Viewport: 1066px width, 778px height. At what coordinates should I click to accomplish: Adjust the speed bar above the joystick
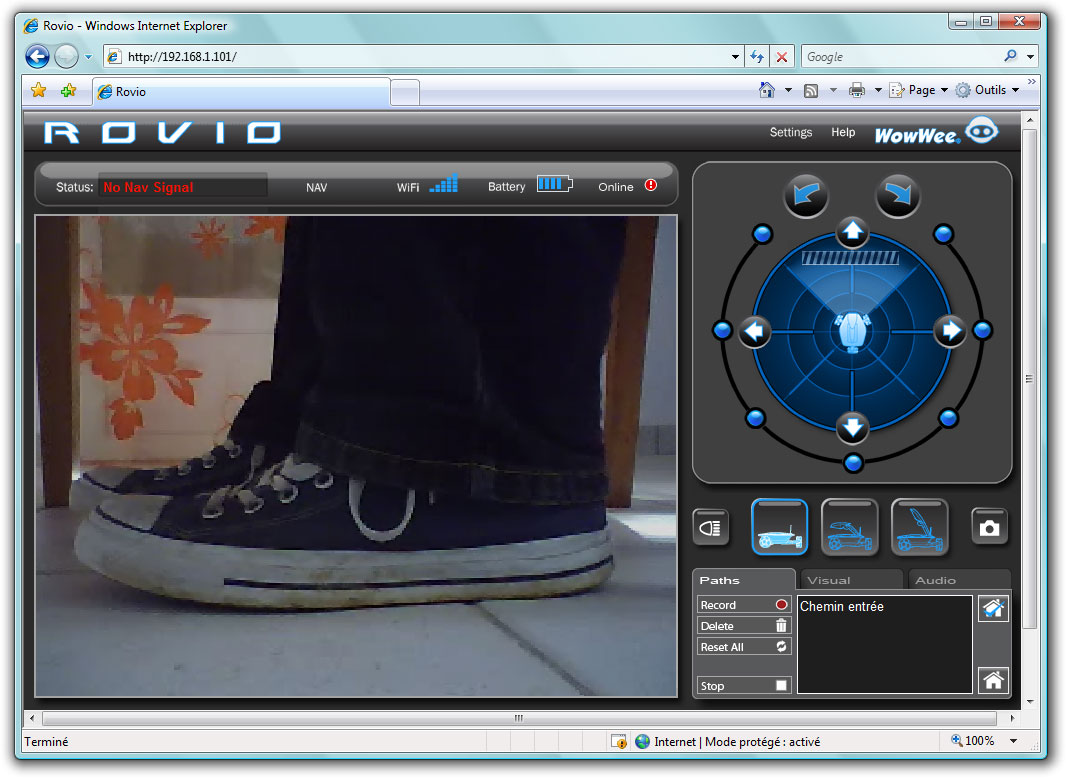click(850, 258)
